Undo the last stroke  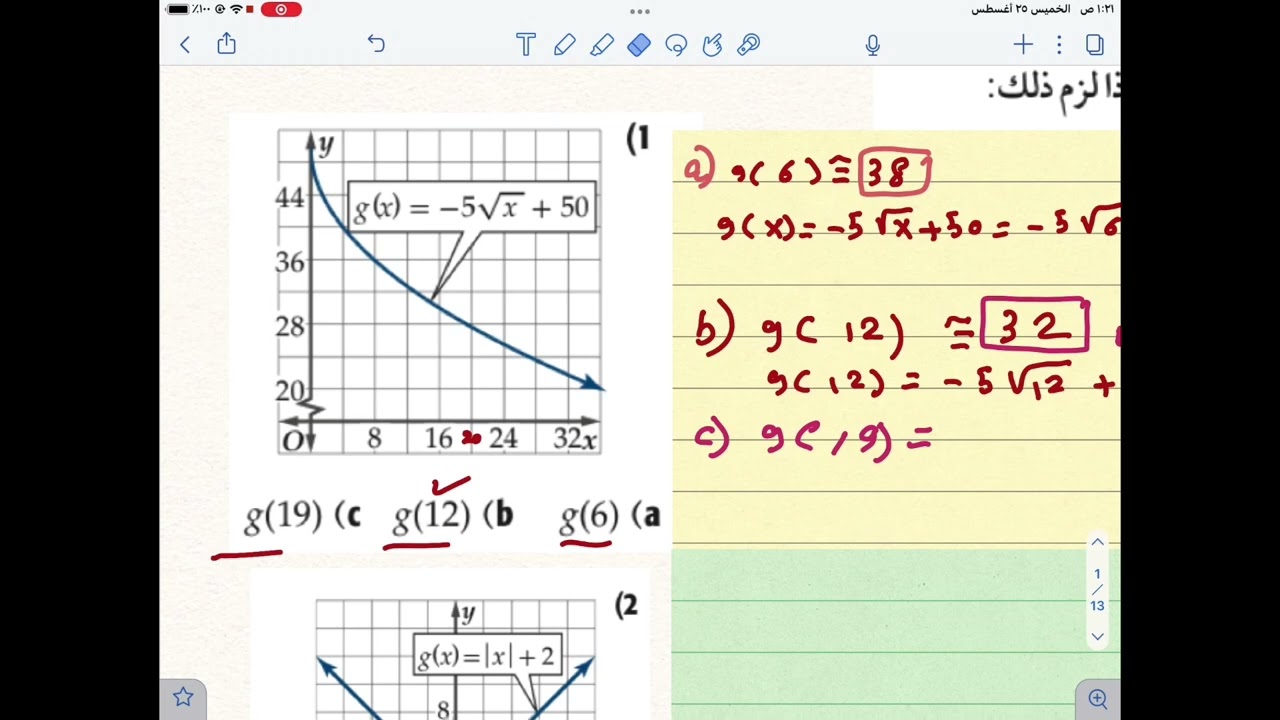point(376,44)
